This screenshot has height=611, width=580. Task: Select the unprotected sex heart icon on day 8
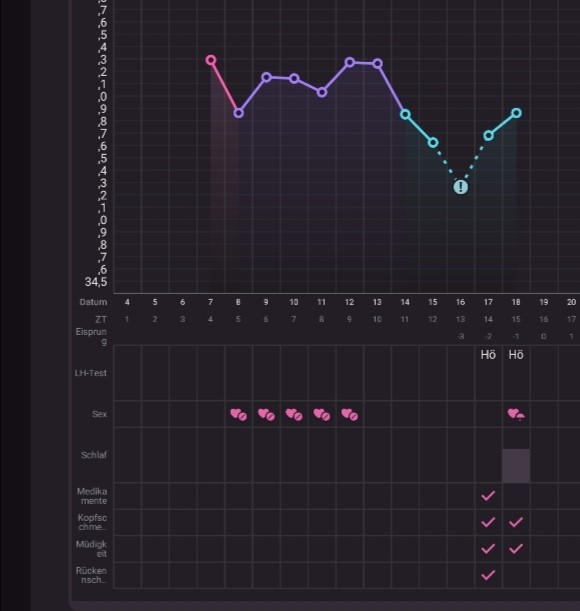coord(239,415)
